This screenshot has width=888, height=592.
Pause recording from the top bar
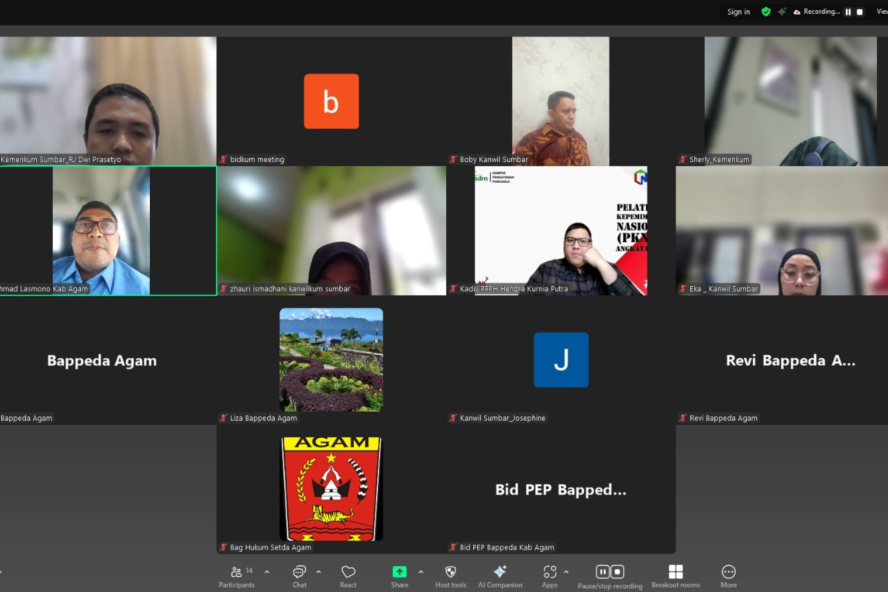tap(848, 12)
